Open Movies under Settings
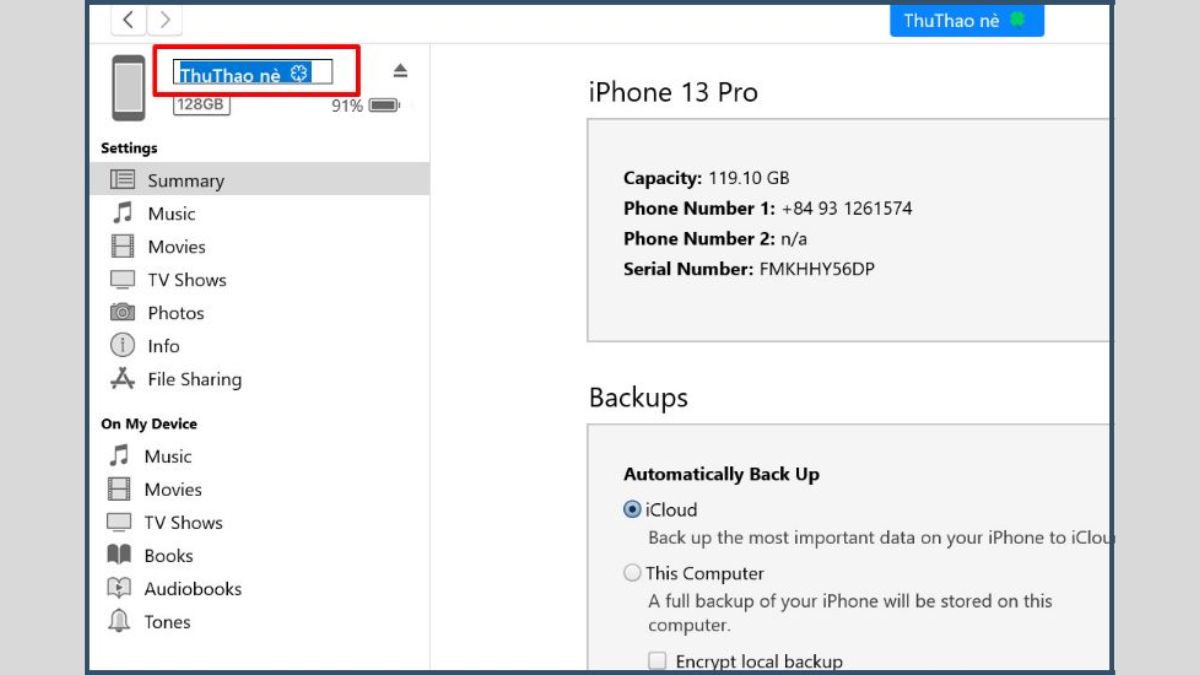The image size is (1200, 675). tap(176, 246)
